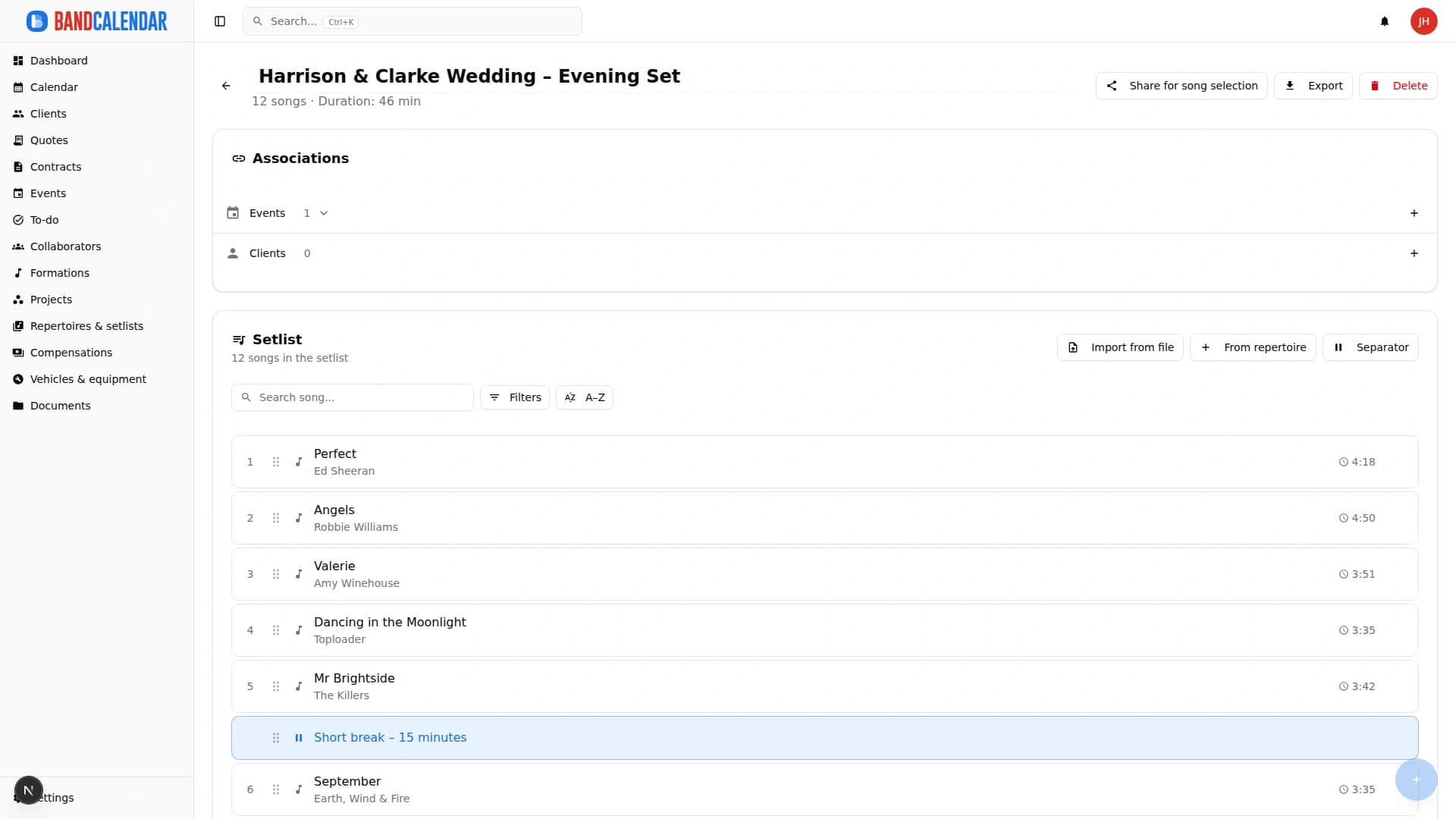Screen dimensions: 1456x819
Task: Focus the Search song field
Action: tap(353, 397)
